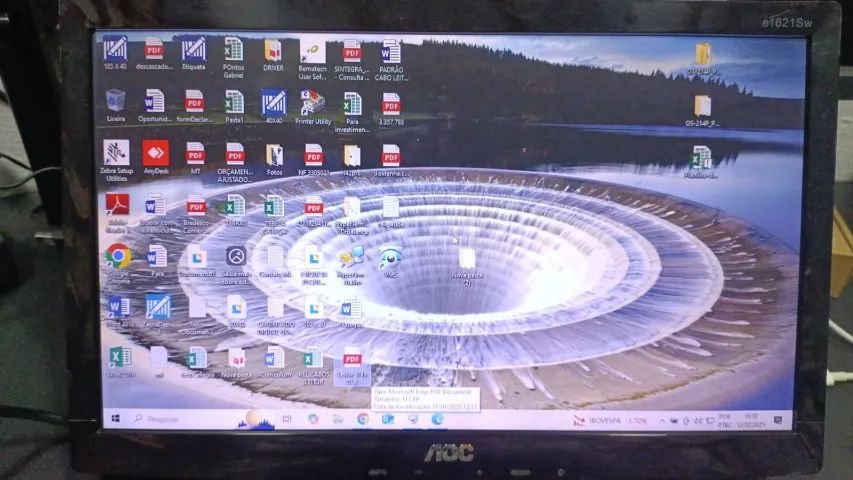Launch the Word 2016 shortcut
This screenshot has width=853, height=480.
click(118, 312)
